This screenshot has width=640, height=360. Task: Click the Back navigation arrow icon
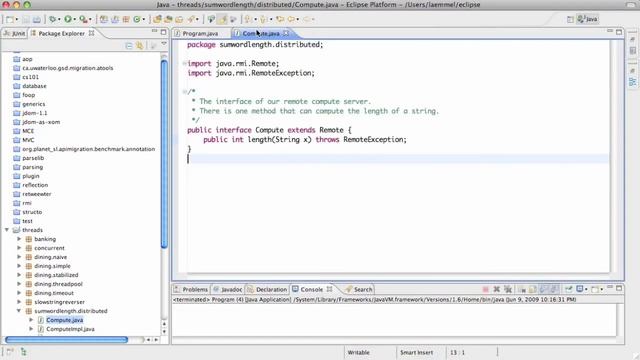pyautogui.click(x=291, y=19)
